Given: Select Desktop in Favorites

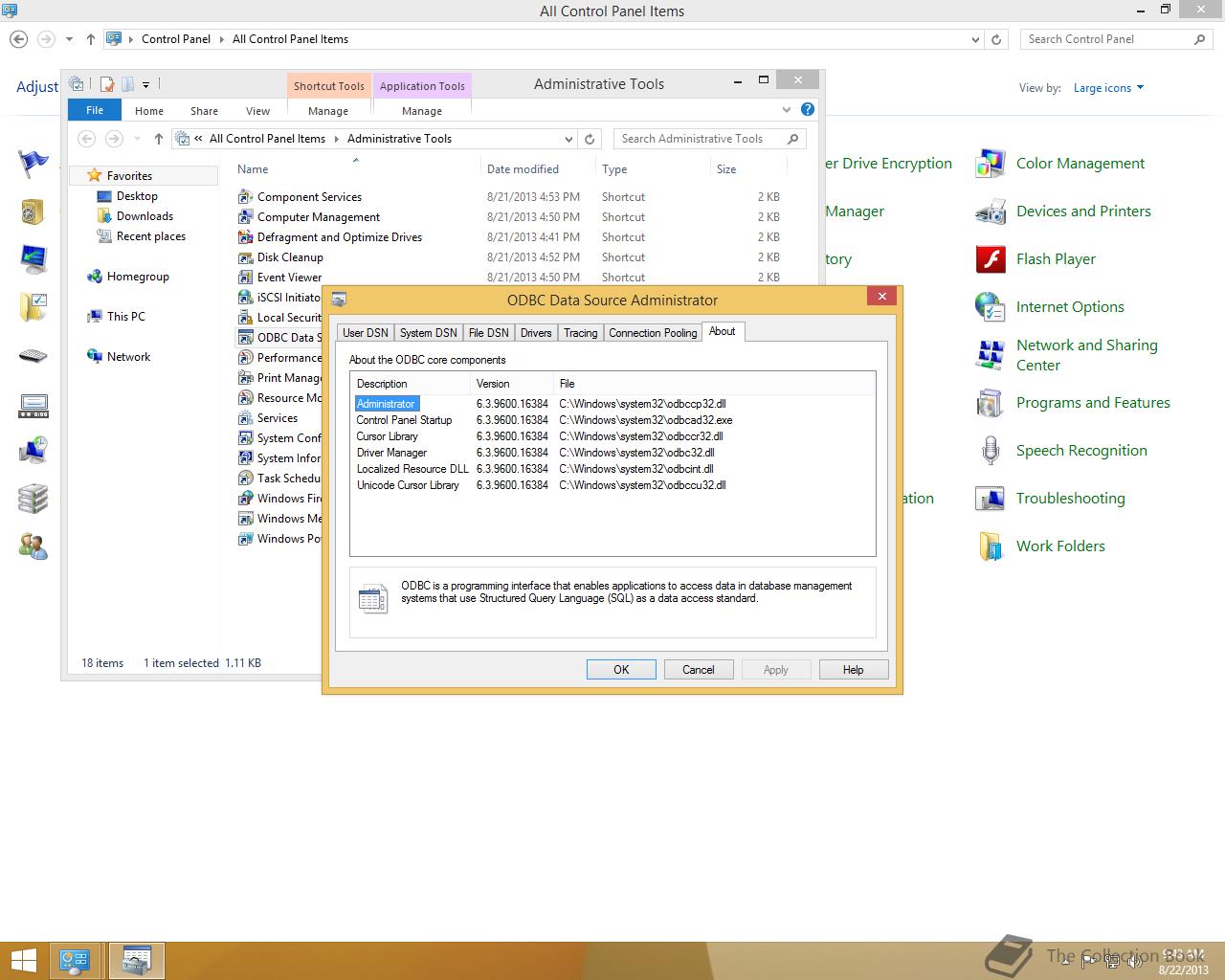Looking at the screenshot, I should coord(137,196).
